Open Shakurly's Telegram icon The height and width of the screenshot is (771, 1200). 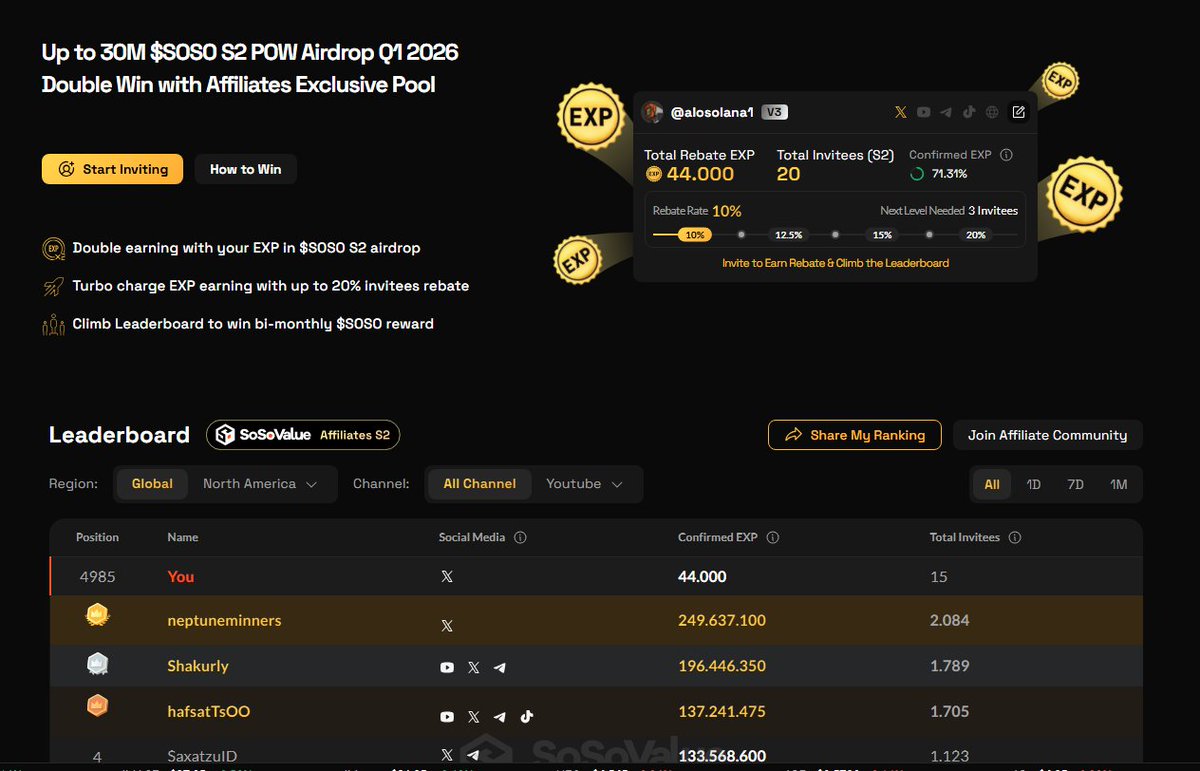pyautogui.click(x=500, y=667)
